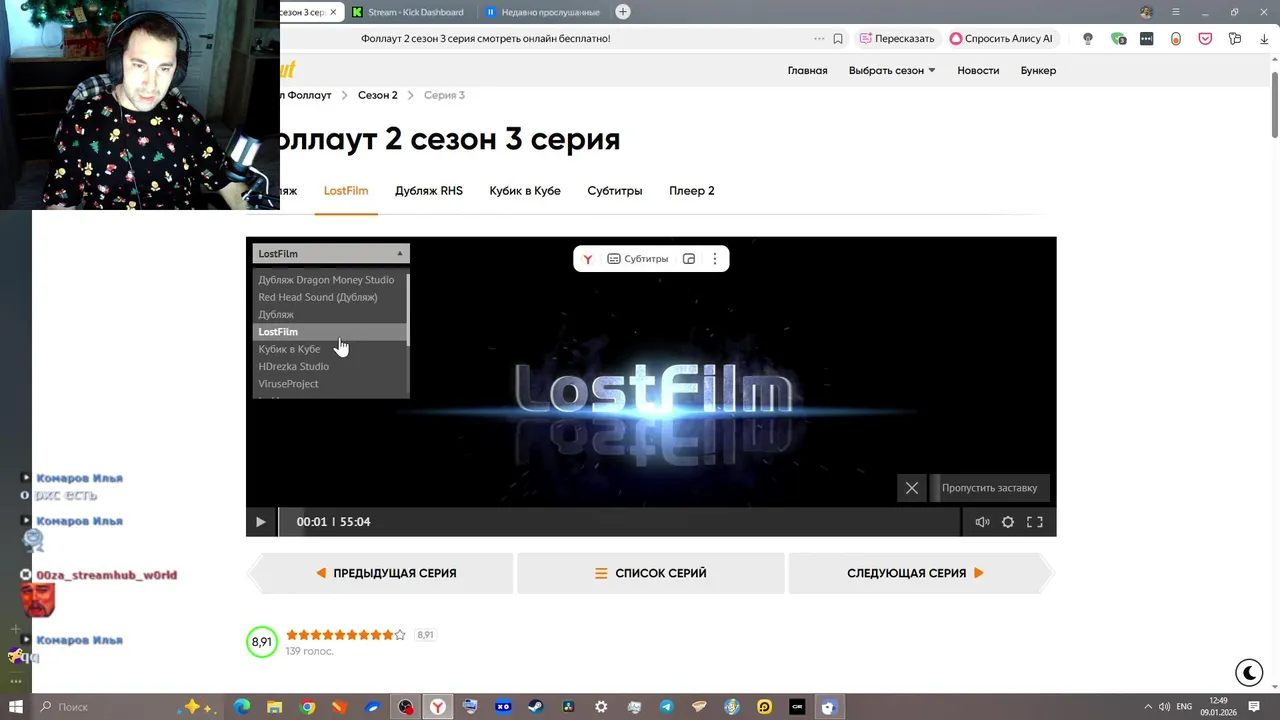Switch to Дубляж RHS tab
The image size is (1280, 720).
click(x=428, y=191)
